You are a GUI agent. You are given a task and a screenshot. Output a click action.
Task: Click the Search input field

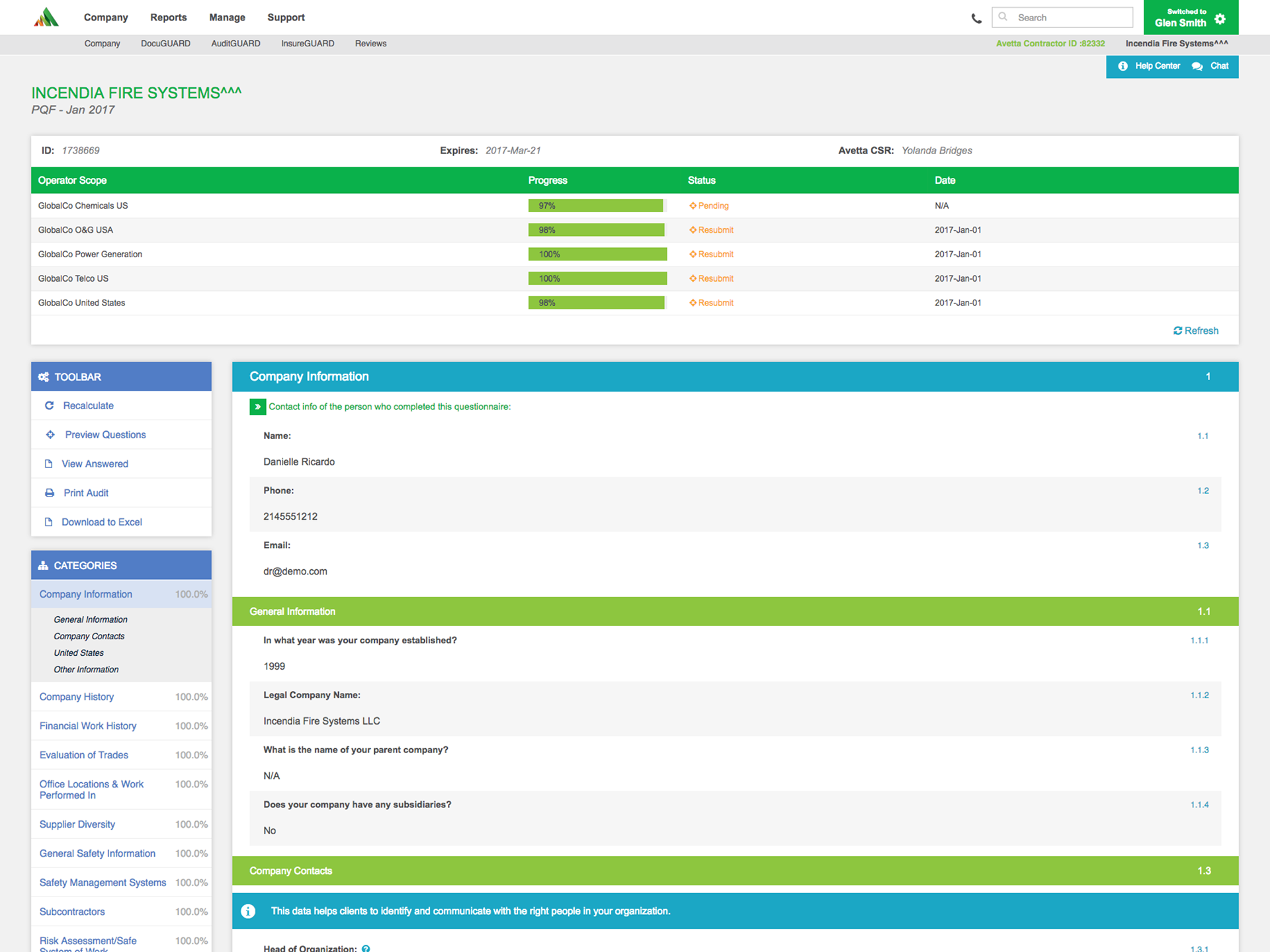[x=1062, y=17]
